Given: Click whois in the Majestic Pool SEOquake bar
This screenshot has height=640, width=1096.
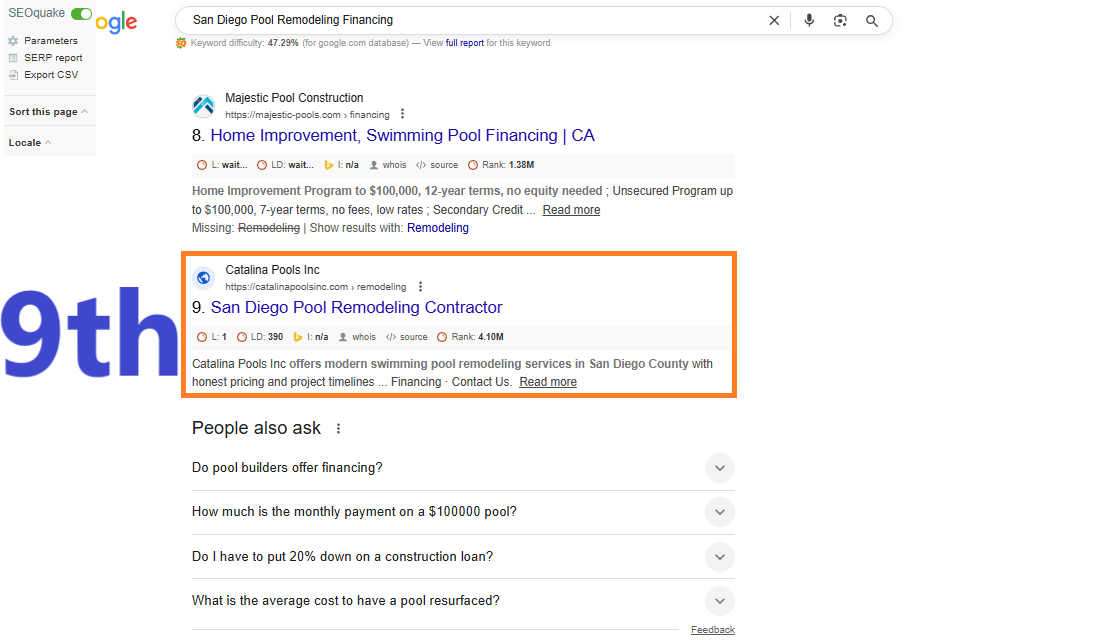Looking at the screenshot, I should click(x=388, y=165).
